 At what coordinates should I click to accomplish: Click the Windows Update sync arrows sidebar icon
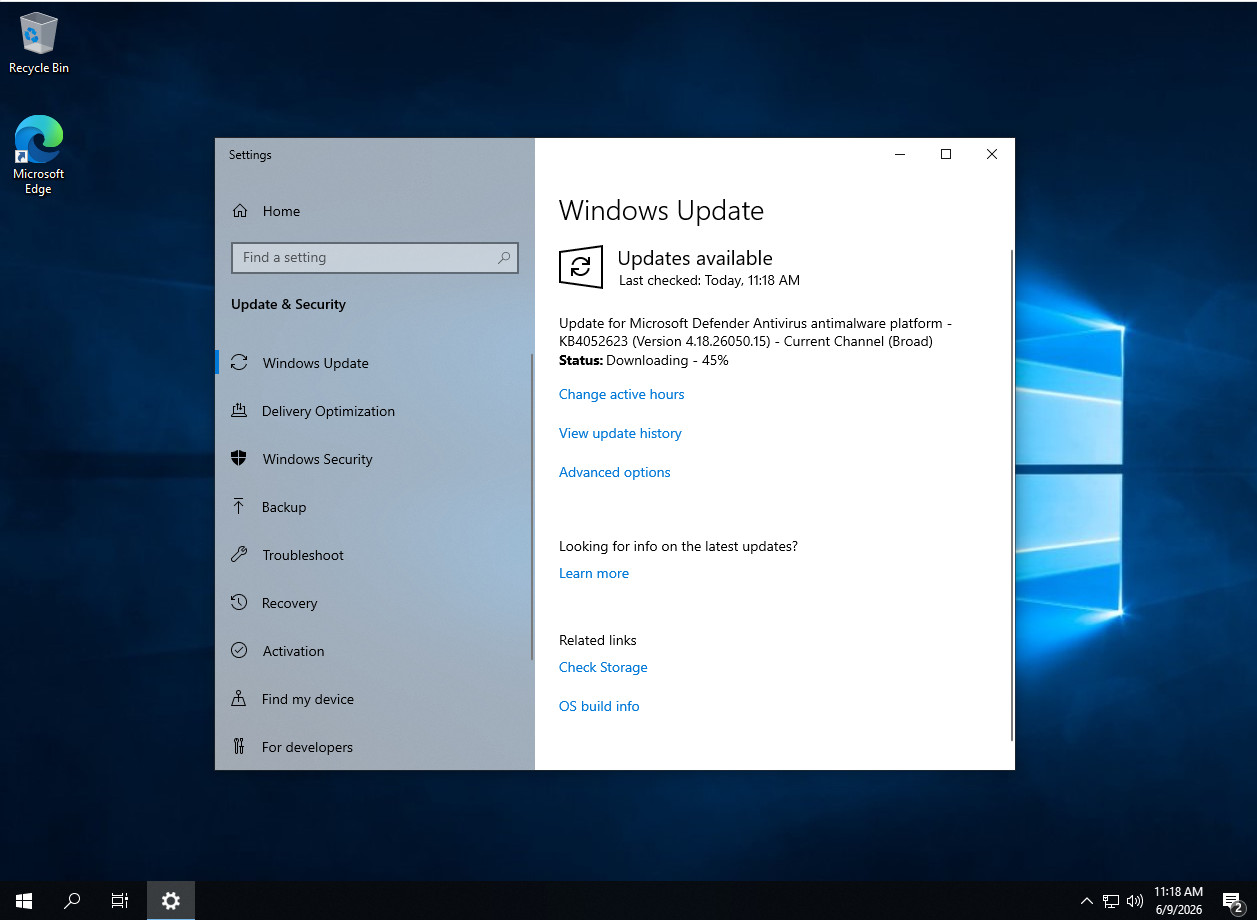pos(239,363)
